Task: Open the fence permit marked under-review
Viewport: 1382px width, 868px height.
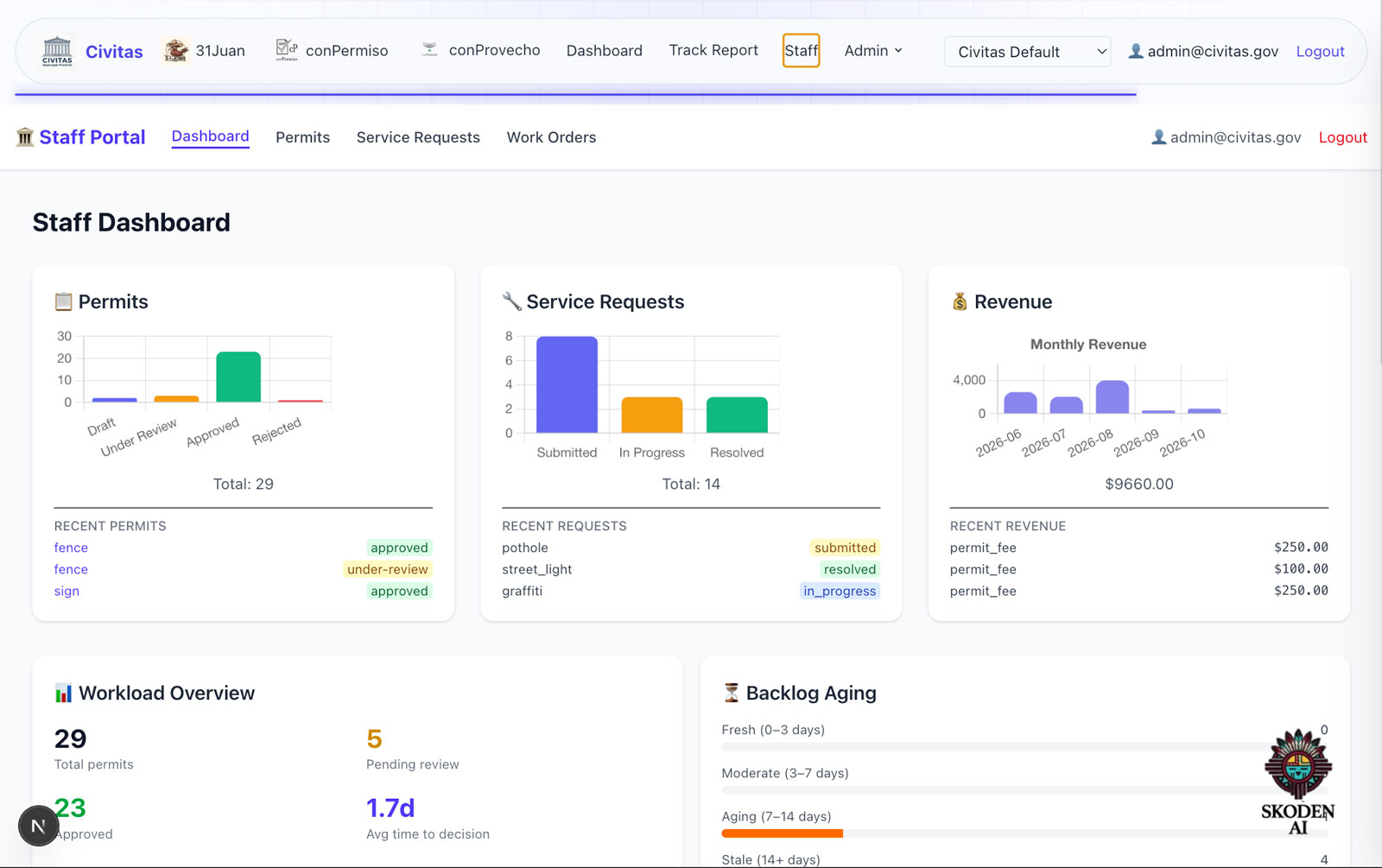Action: pyautogui.click(x=71, y=569)
